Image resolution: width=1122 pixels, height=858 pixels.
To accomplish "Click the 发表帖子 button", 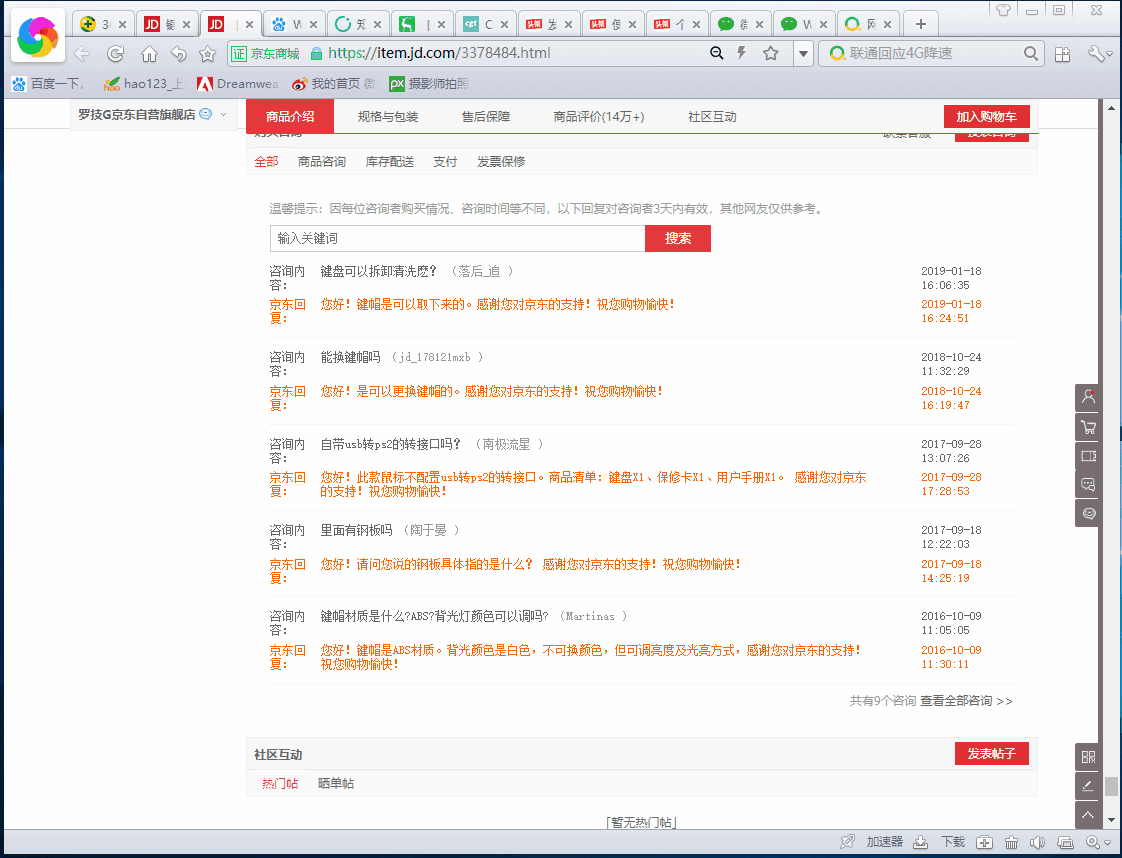I will coord(992,754).
